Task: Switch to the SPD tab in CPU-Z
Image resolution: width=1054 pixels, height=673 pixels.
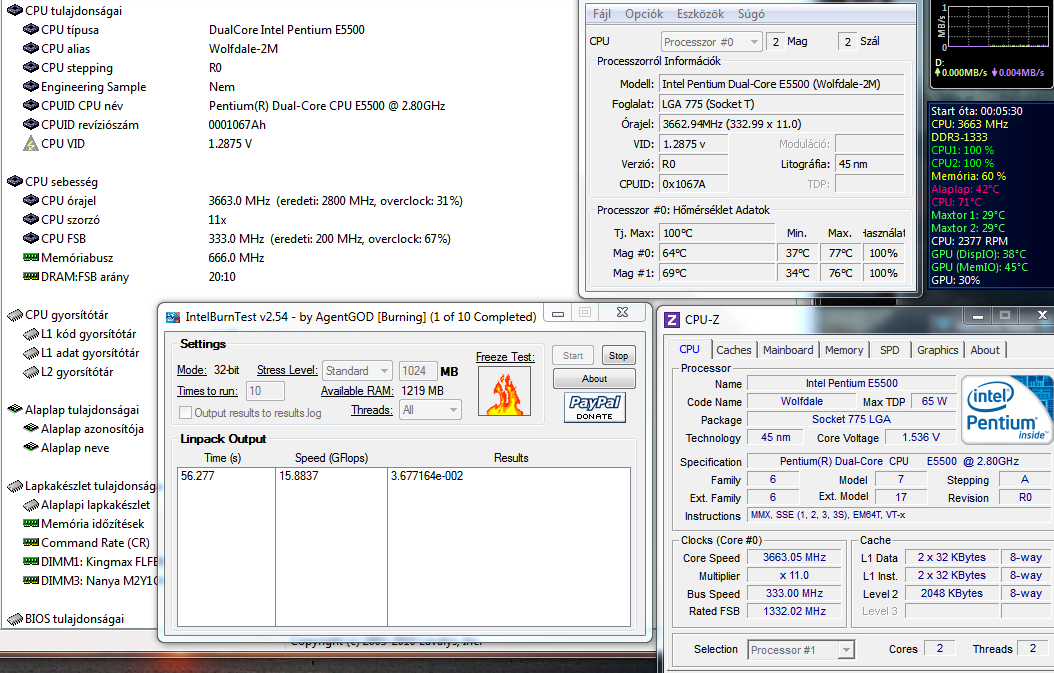Action: coord(889,350)
